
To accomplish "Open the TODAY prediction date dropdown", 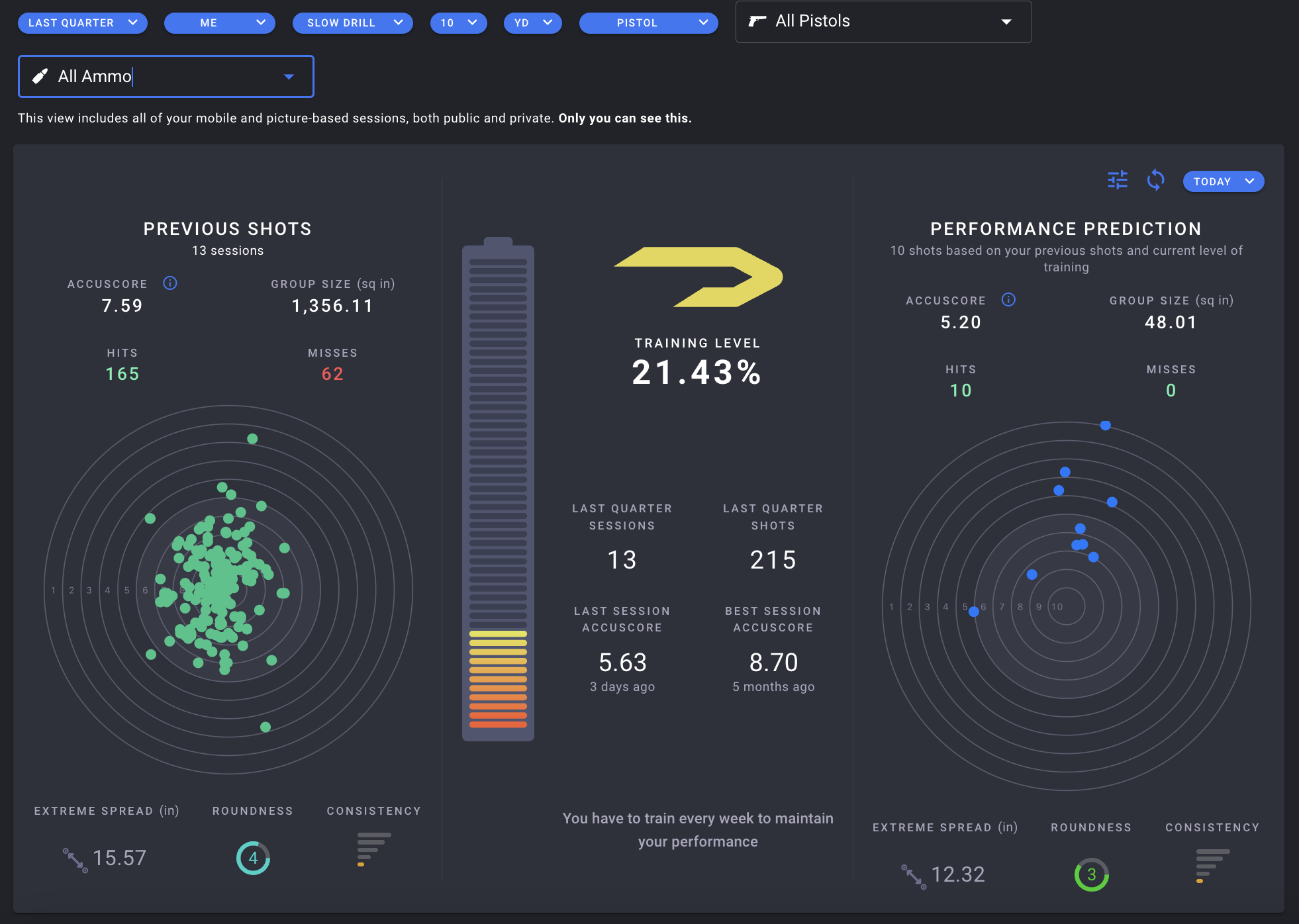I will click(x=1224, y=181).
